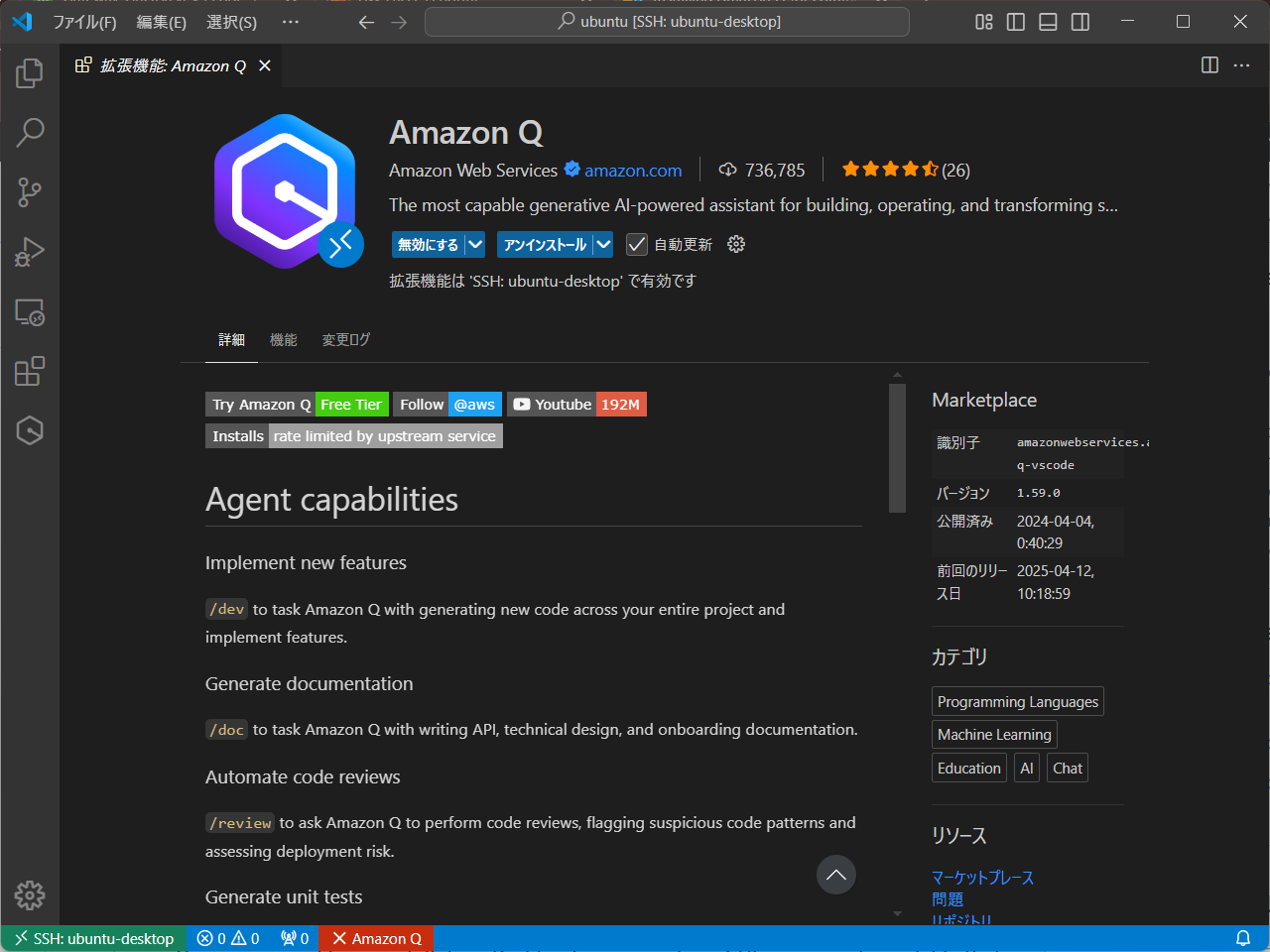
Task: Open the amazon.com publisher link
Action: 633,171
